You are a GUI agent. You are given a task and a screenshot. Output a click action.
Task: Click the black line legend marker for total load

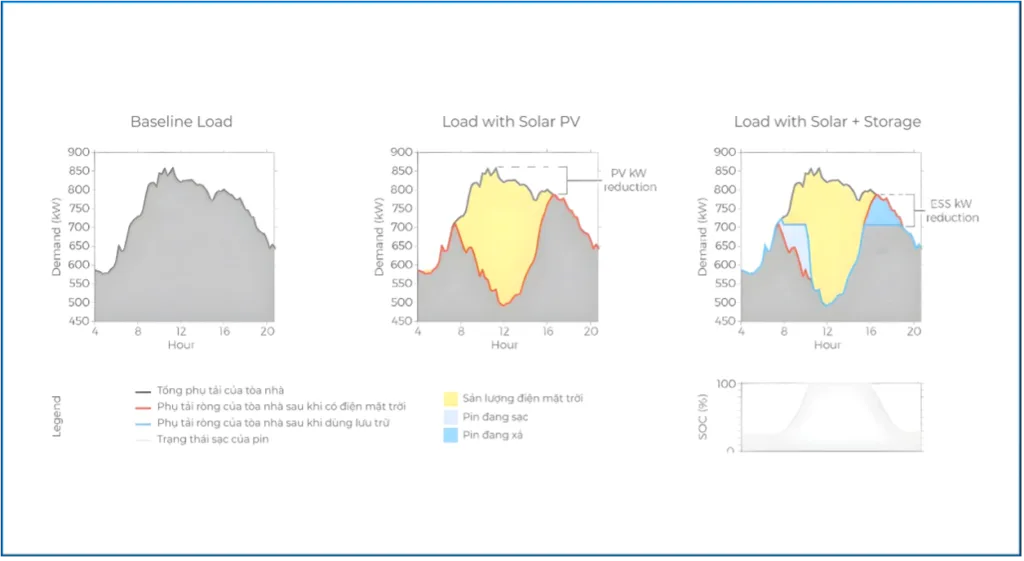click(142, 391)
